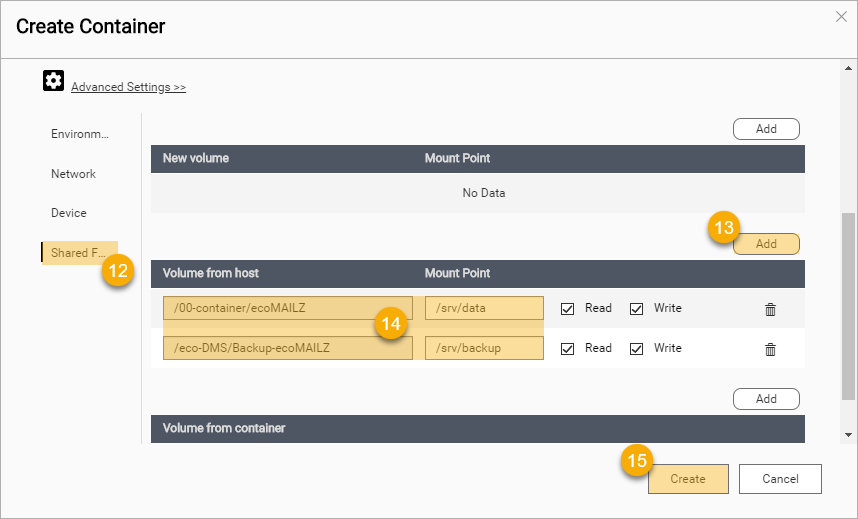Click the scrollbar down arrow
This screenshot has height=519, width=858.
tap(848, 435)
